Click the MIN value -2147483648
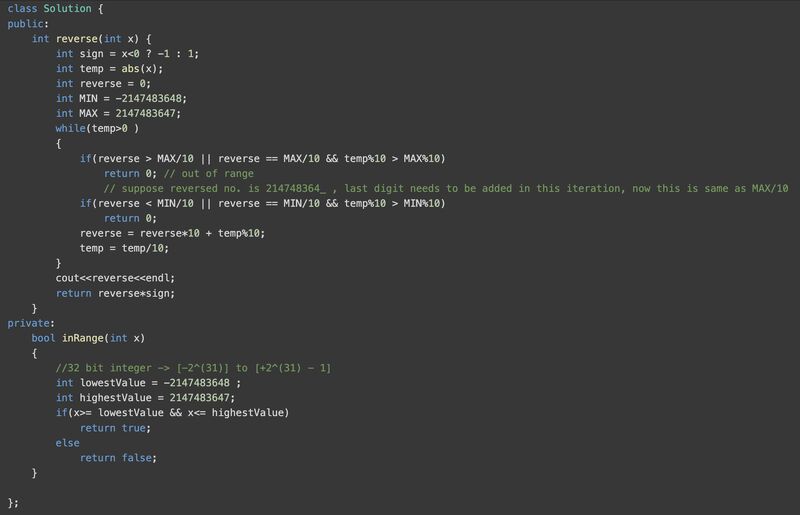 [x=148, y=99]
